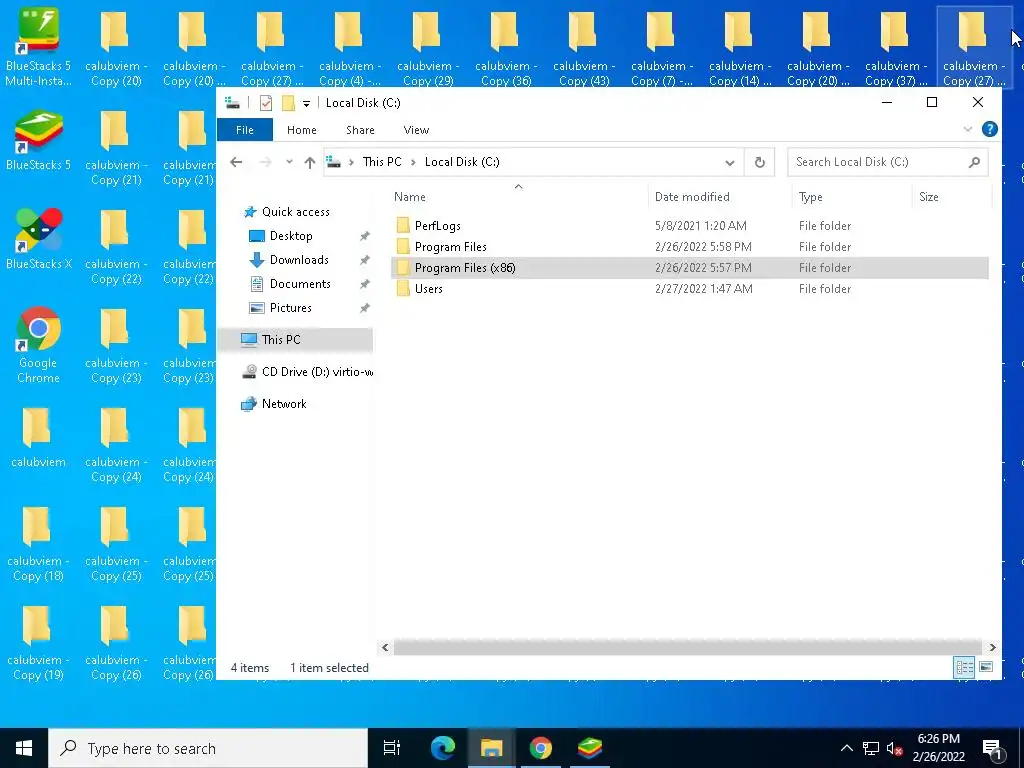Select the PerfLogs folder row

click(x=690, y=226)
